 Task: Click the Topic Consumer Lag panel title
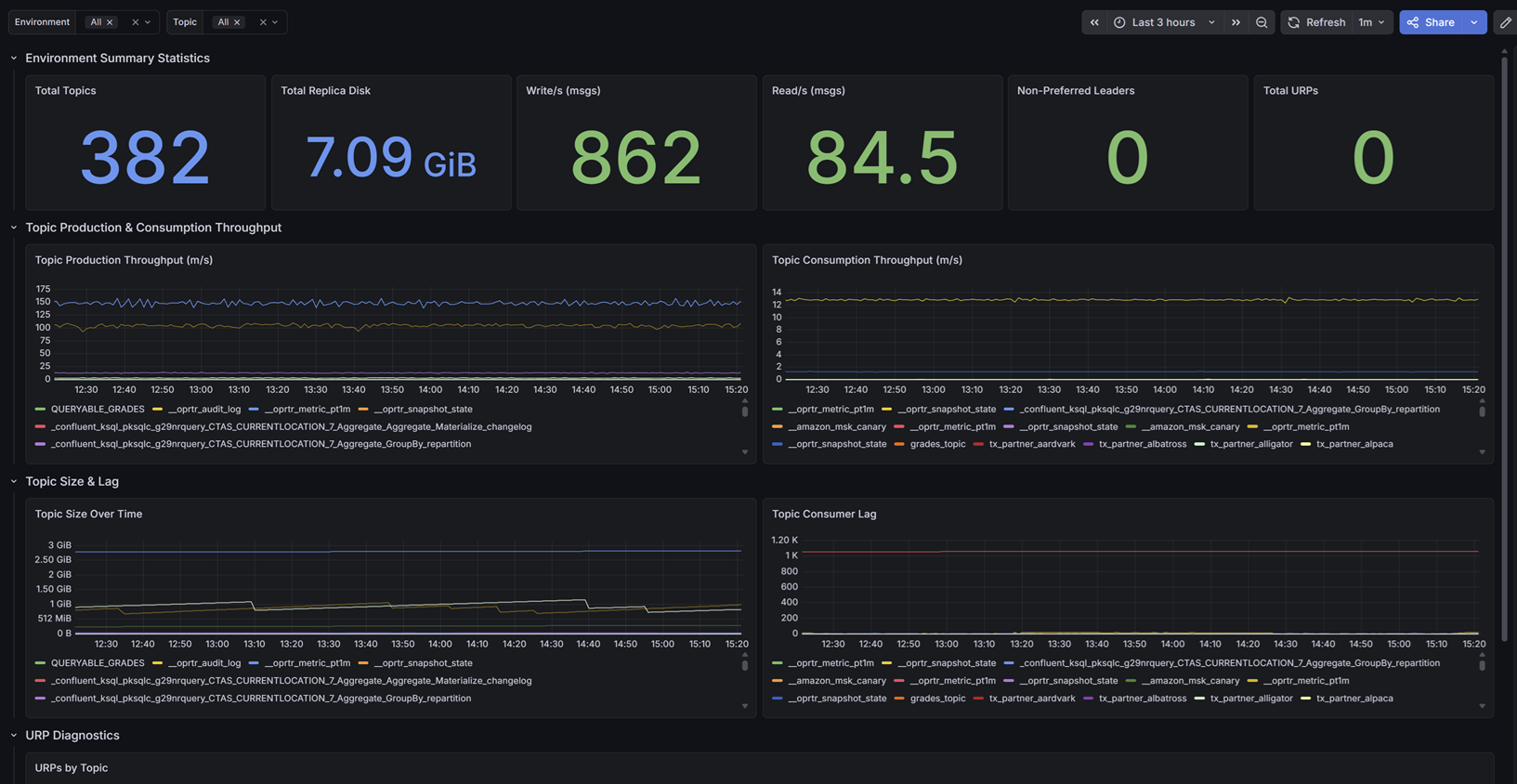point(824,514)
